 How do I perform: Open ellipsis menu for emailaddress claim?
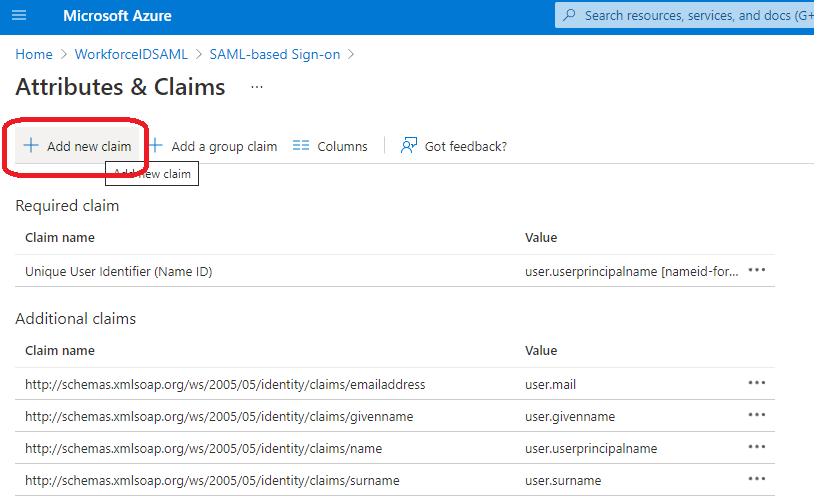[757, 383]
